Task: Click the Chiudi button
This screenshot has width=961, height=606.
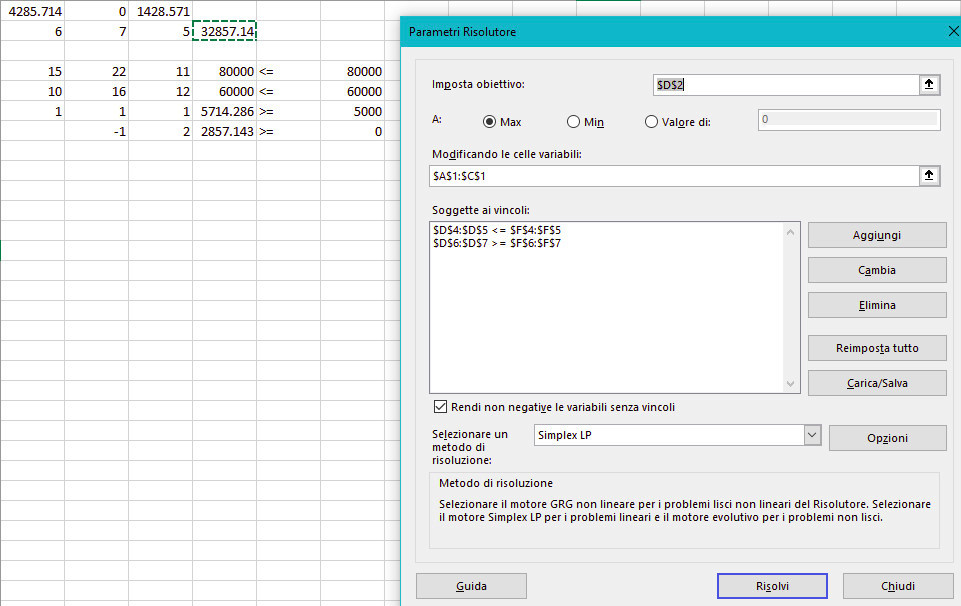Action: 898,586
